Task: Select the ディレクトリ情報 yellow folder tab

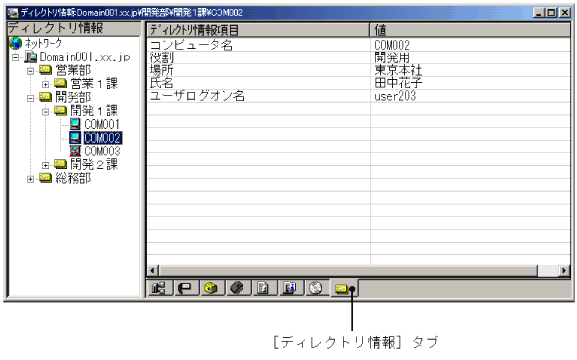Action: pos(344,288)
